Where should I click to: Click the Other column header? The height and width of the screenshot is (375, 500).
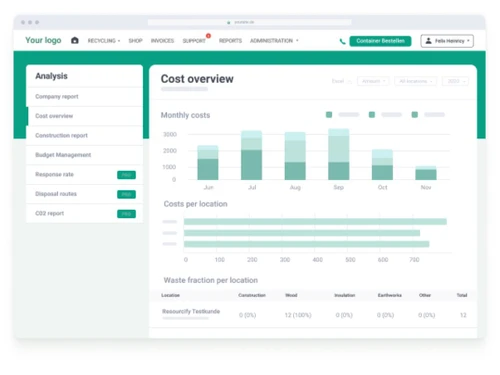pos(425,295)
